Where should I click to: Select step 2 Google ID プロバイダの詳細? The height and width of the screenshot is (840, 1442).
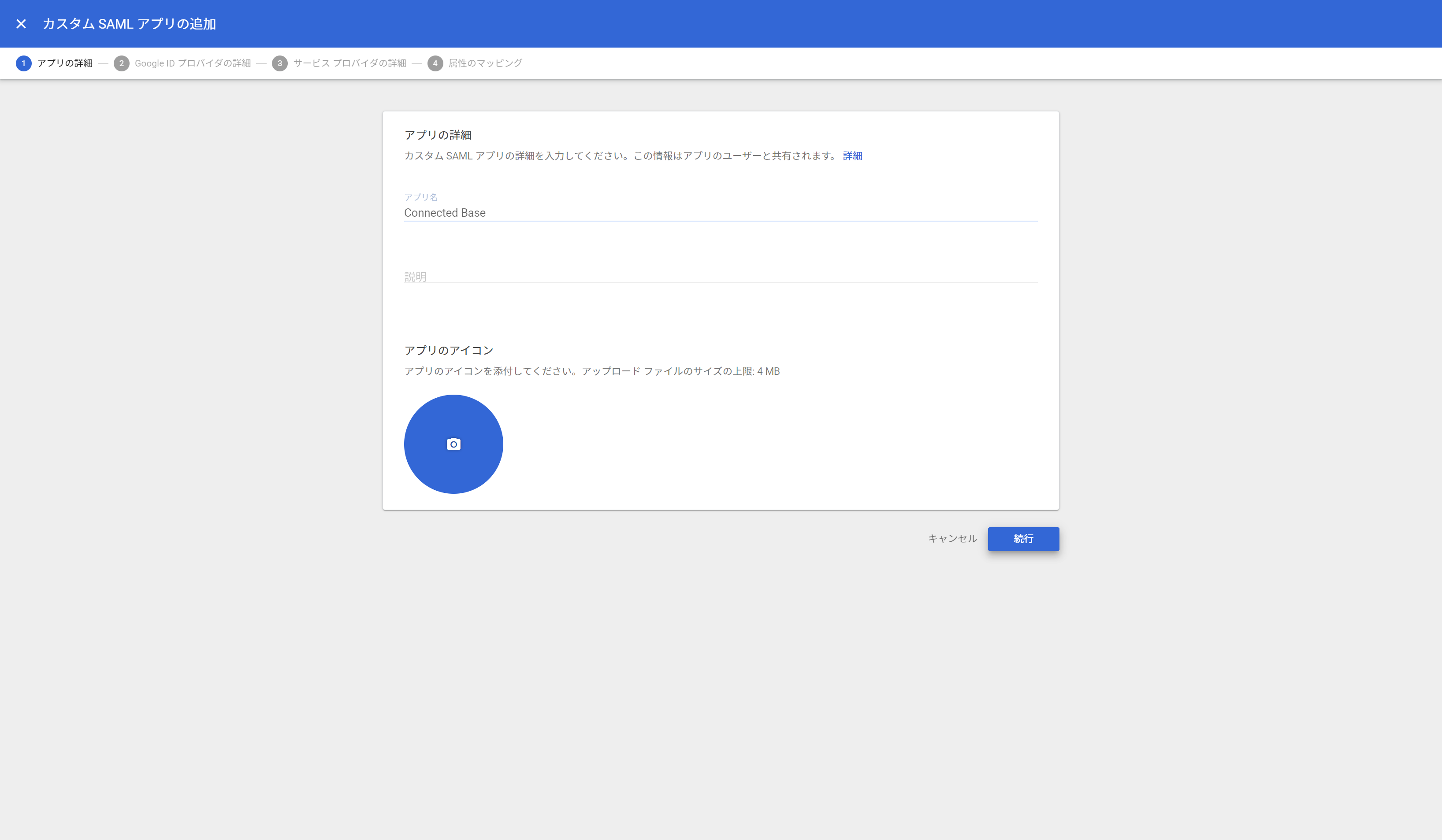coord(182,63)
